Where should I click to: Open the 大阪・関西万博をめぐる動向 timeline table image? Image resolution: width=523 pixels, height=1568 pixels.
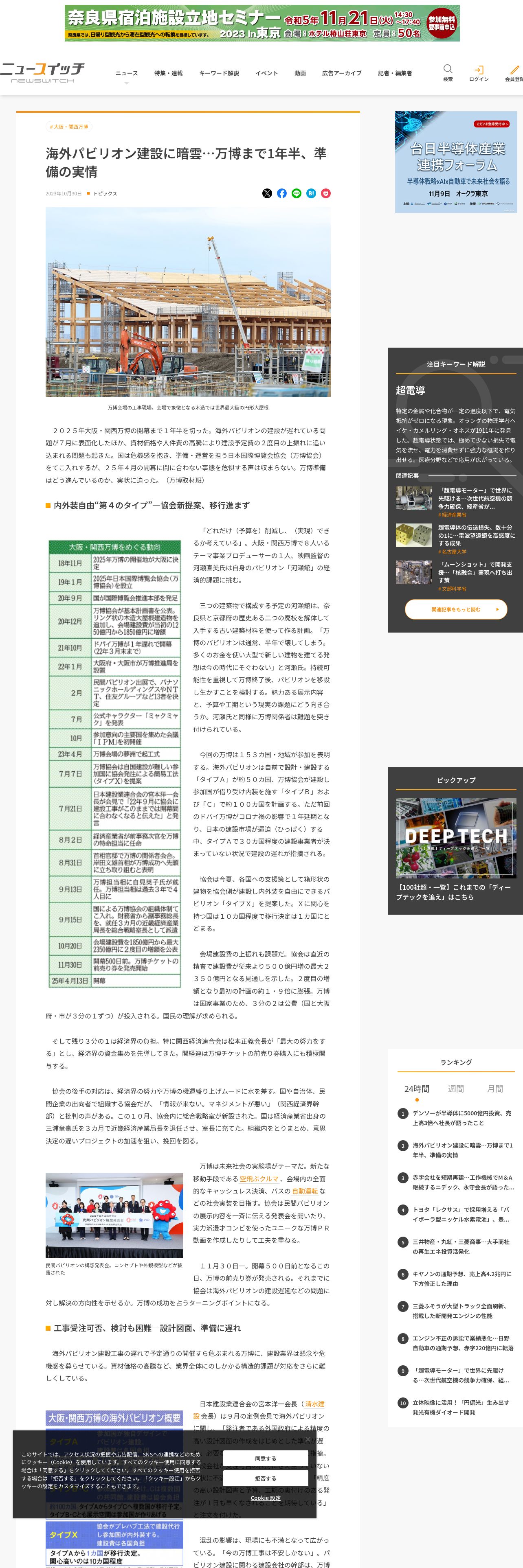[x=114, y=763]
